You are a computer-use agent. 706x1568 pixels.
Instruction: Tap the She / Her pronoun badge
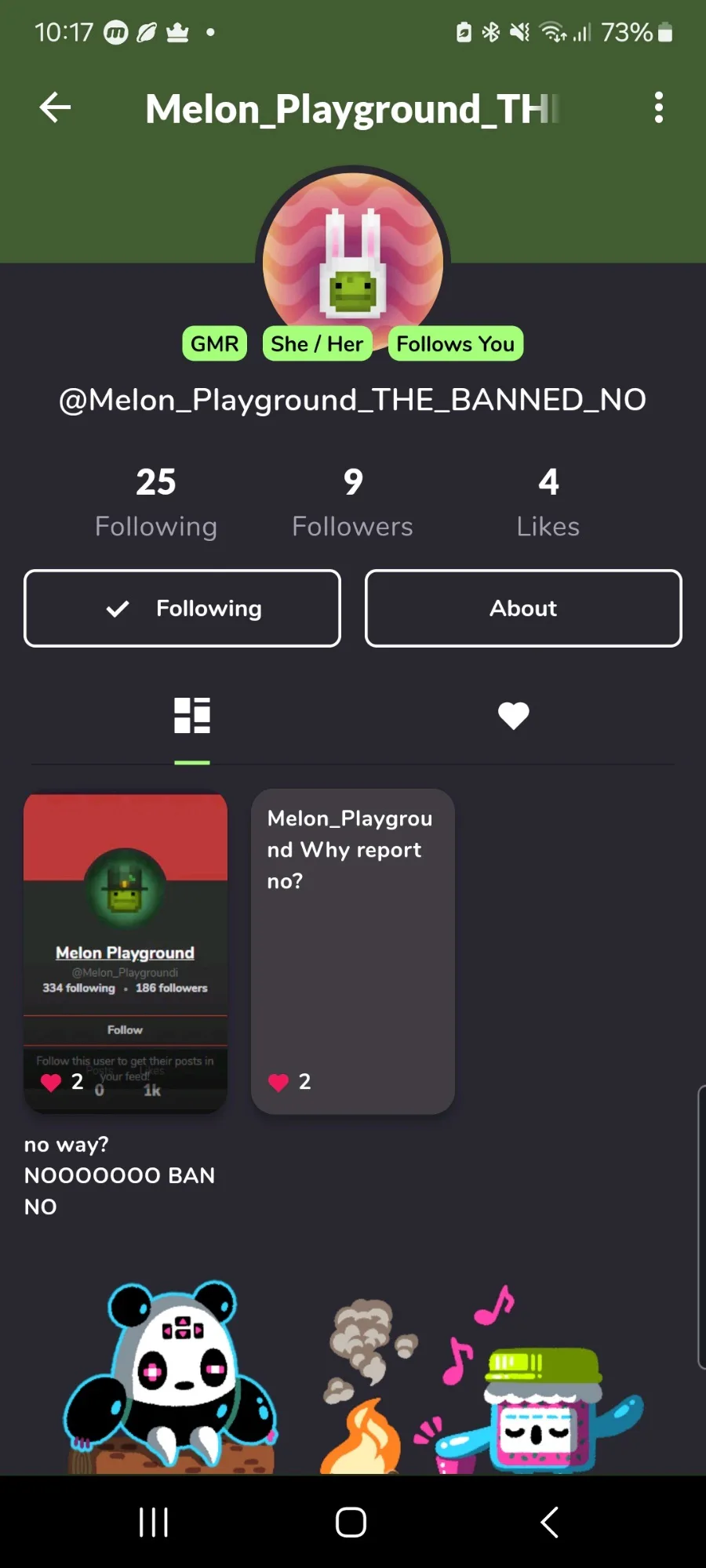coord(317,343)
